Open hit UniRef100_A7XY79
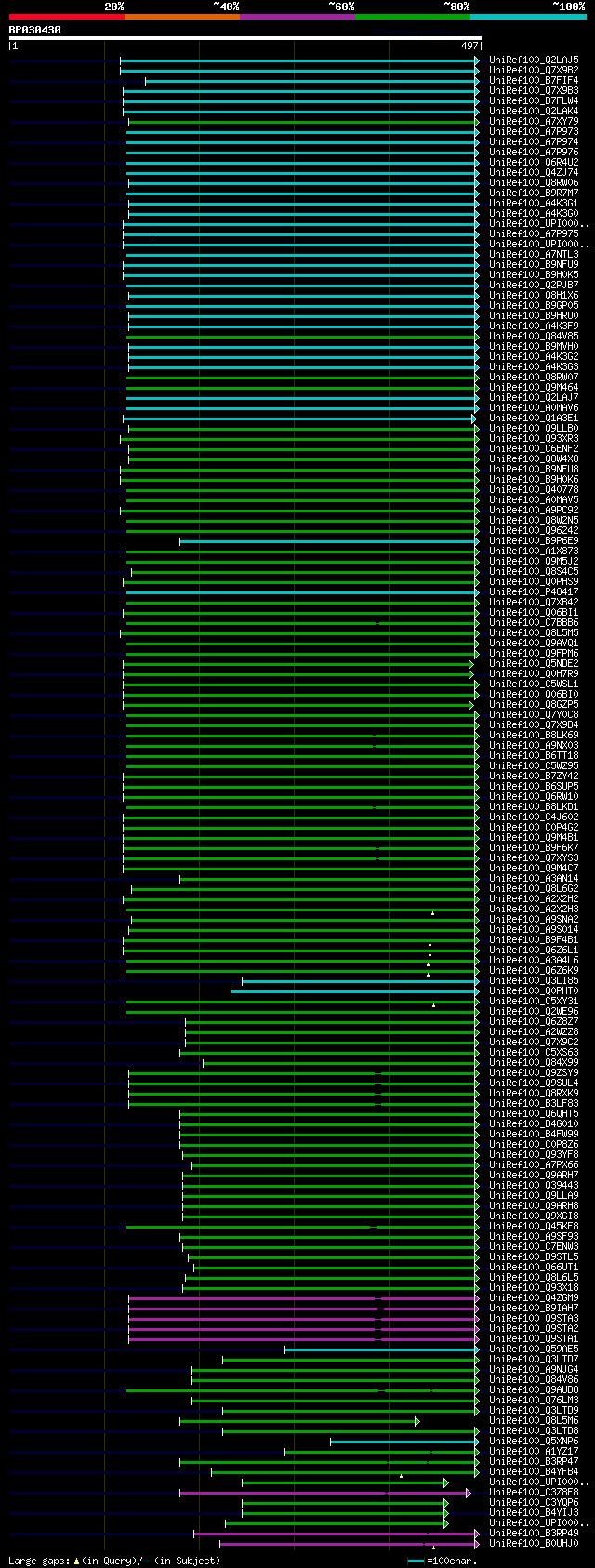 (x=534, y=121)
